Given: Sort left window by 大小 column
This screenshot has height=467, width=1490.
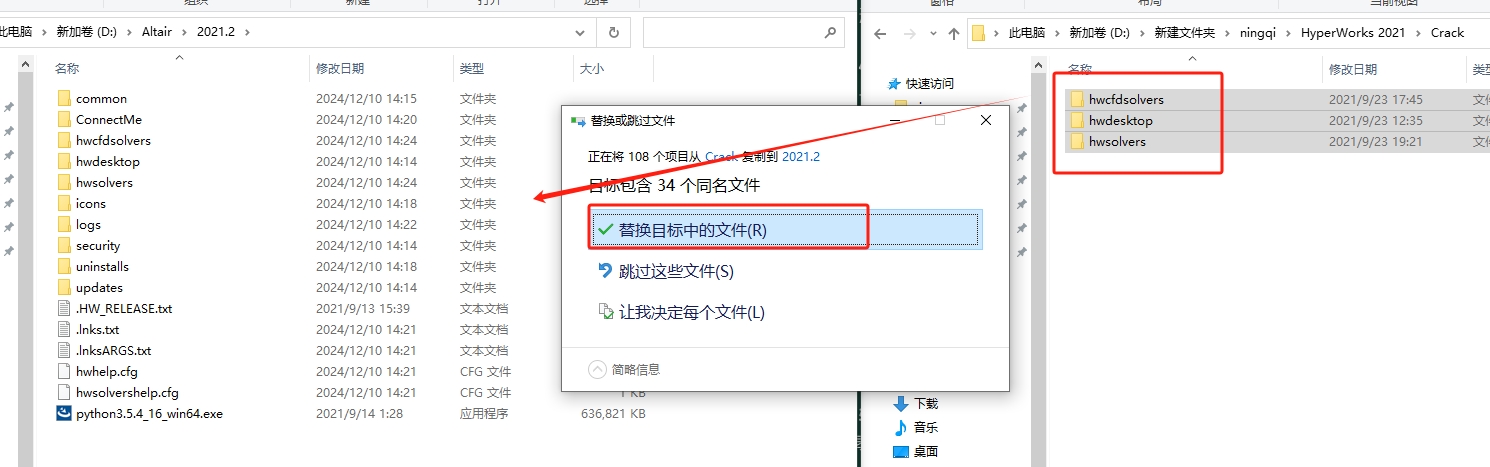Looking at the screenshot, I should pos(592,68).
